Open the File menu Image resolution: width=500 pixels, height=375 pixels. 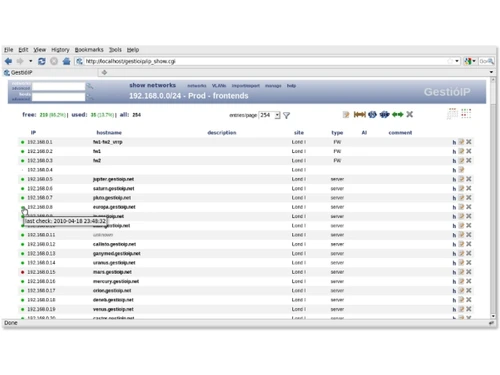9,50
